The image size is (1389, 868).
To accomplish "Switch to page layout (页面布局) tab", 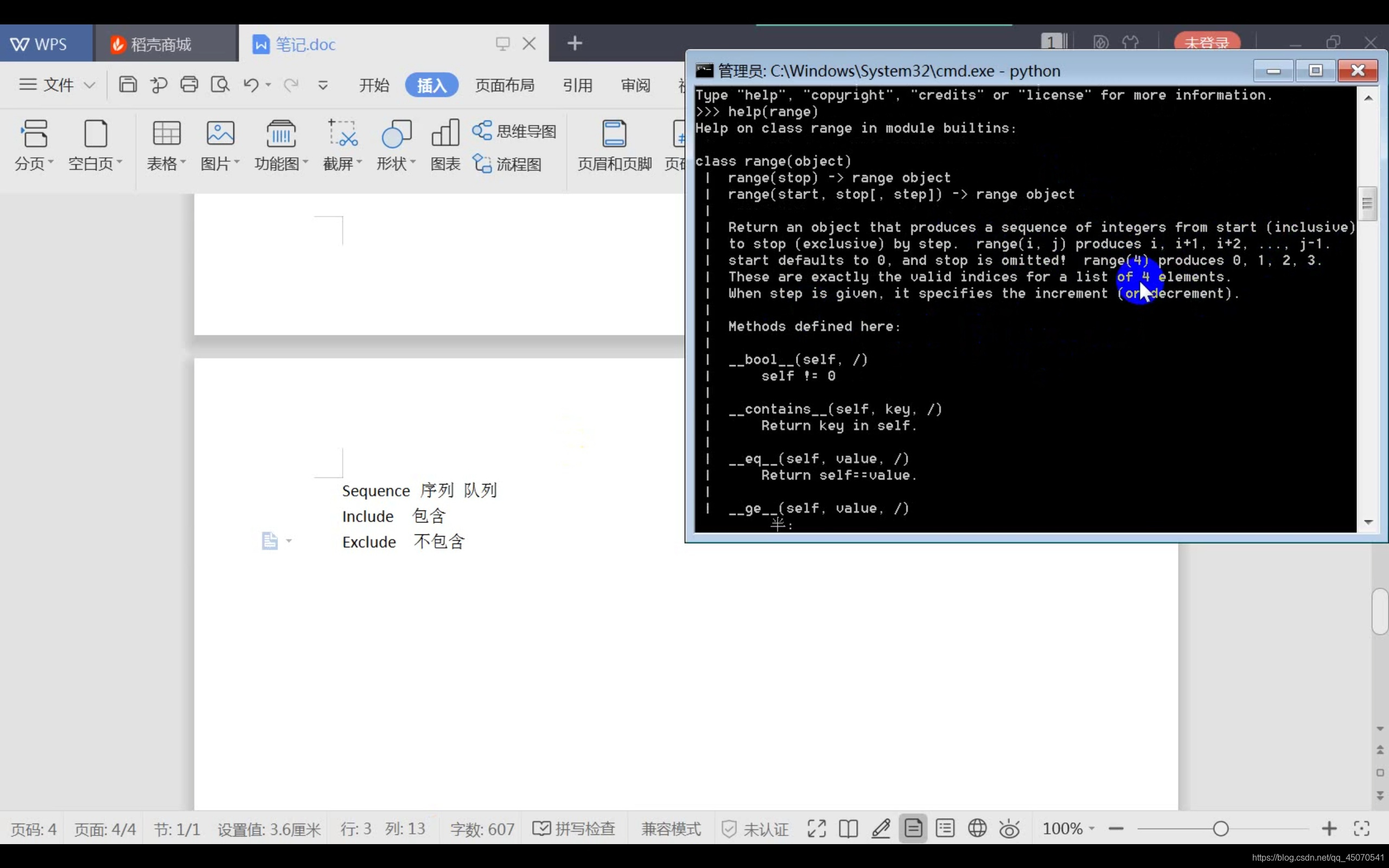I will coord(505,85).
